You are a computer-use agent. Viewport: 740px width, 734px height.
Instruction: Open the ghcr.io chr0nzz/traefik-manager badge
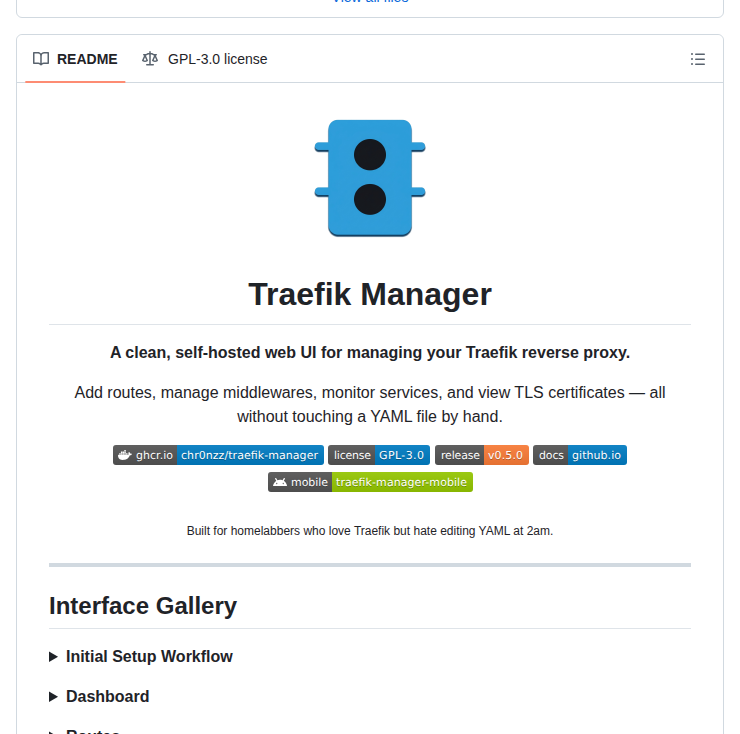tap(219, 455)
